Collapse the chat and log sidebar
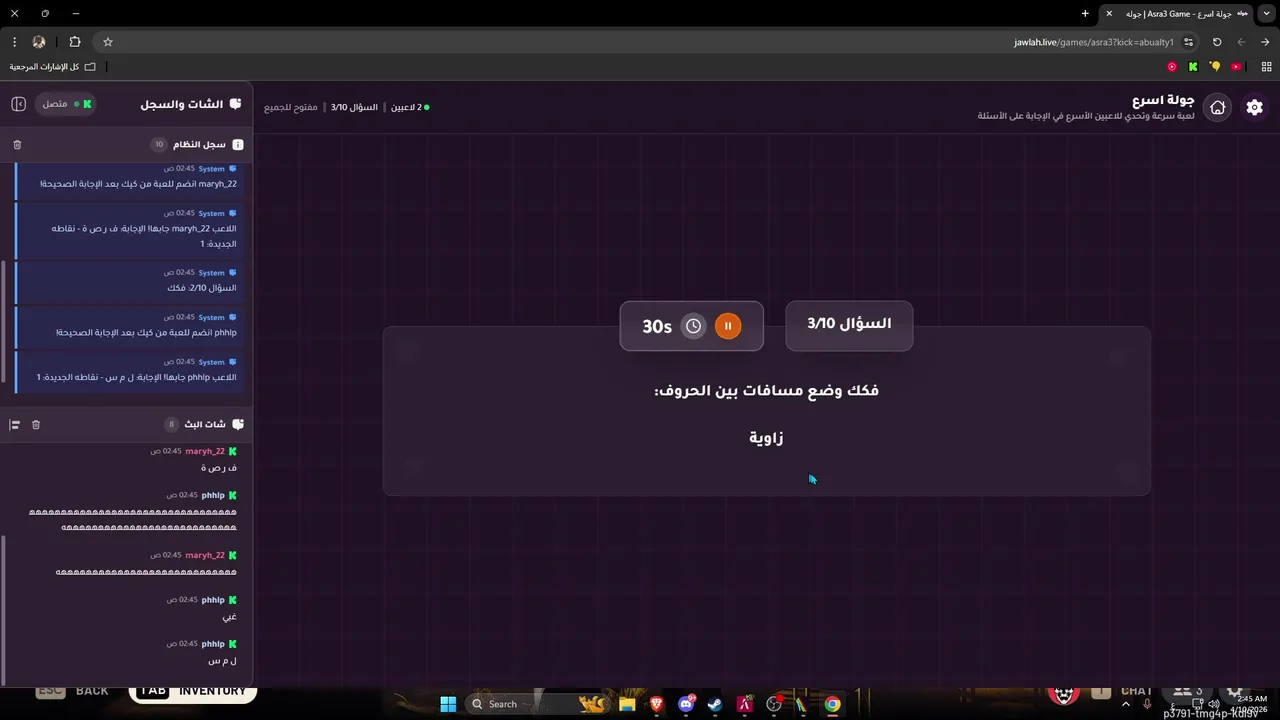Viewport: 1280px width, 720px height. coord(18,104)
